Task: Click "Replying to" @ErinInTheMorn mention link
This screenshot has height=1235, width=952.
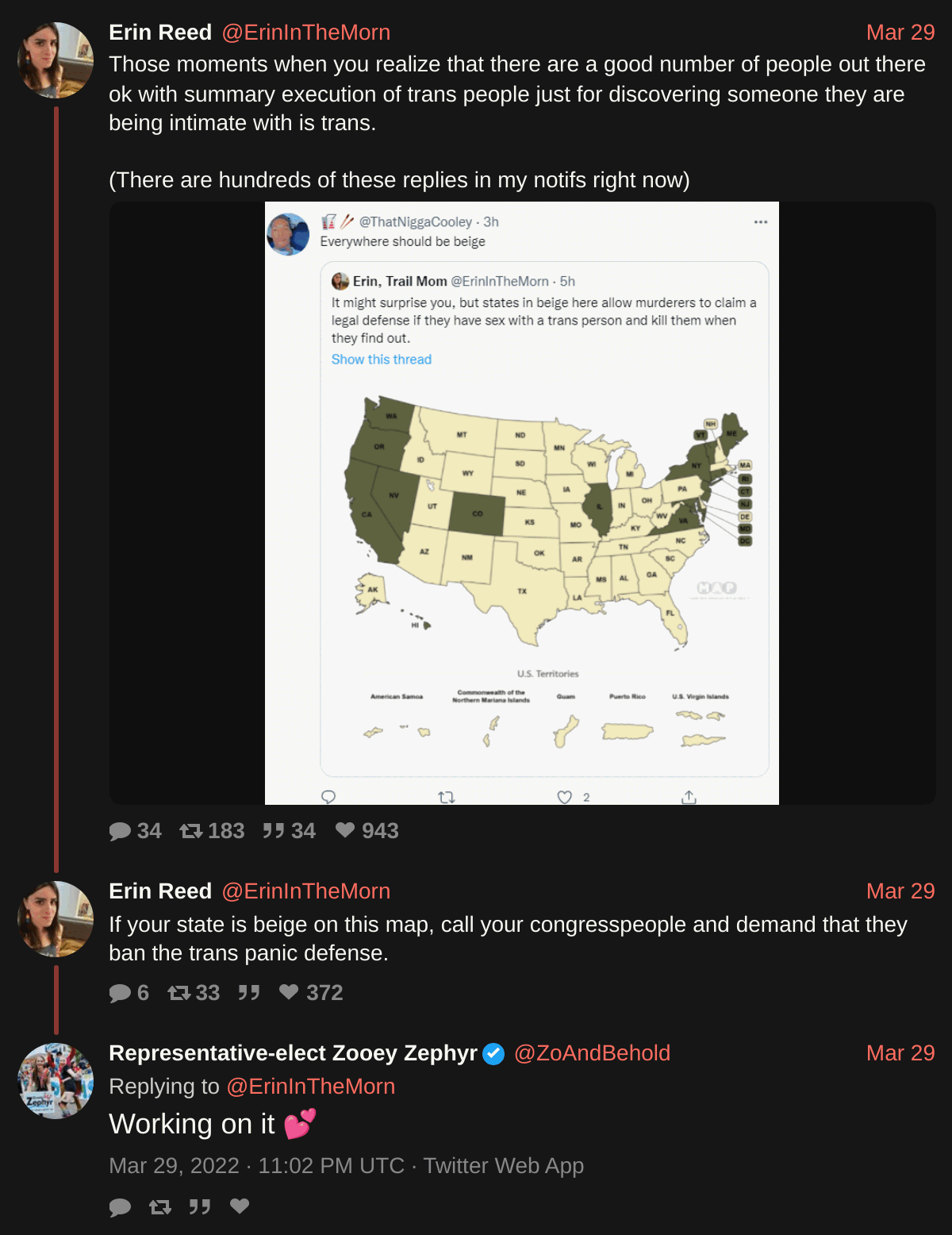Action: (310, 1087)
